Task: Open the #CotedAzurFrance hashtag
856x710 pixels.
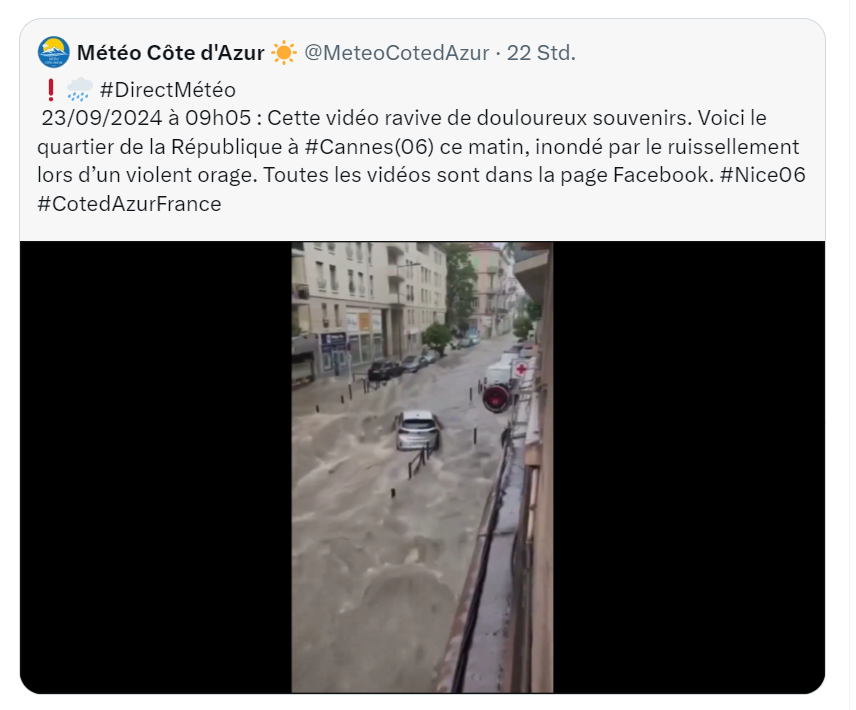Action: 129,204
